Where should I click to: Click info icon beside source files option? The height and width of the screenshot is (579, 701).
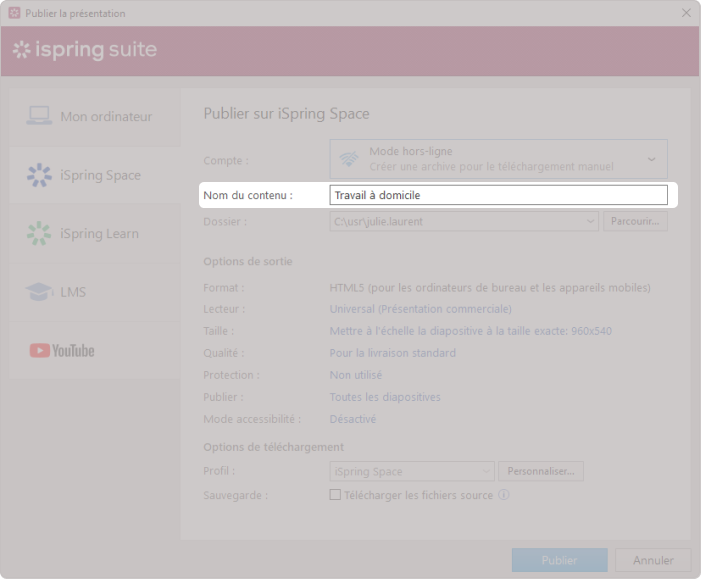tap(504, 495)
